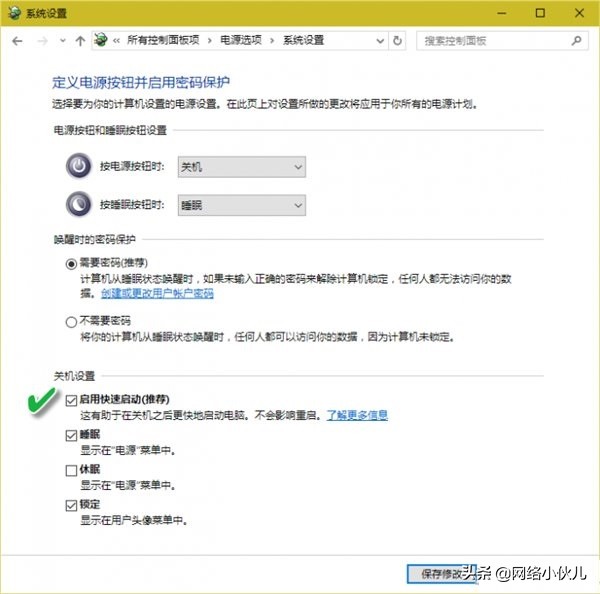600x594 pixels.
Task: Select 所有控制面板项 in the breadcrumb
Action: 163,40
